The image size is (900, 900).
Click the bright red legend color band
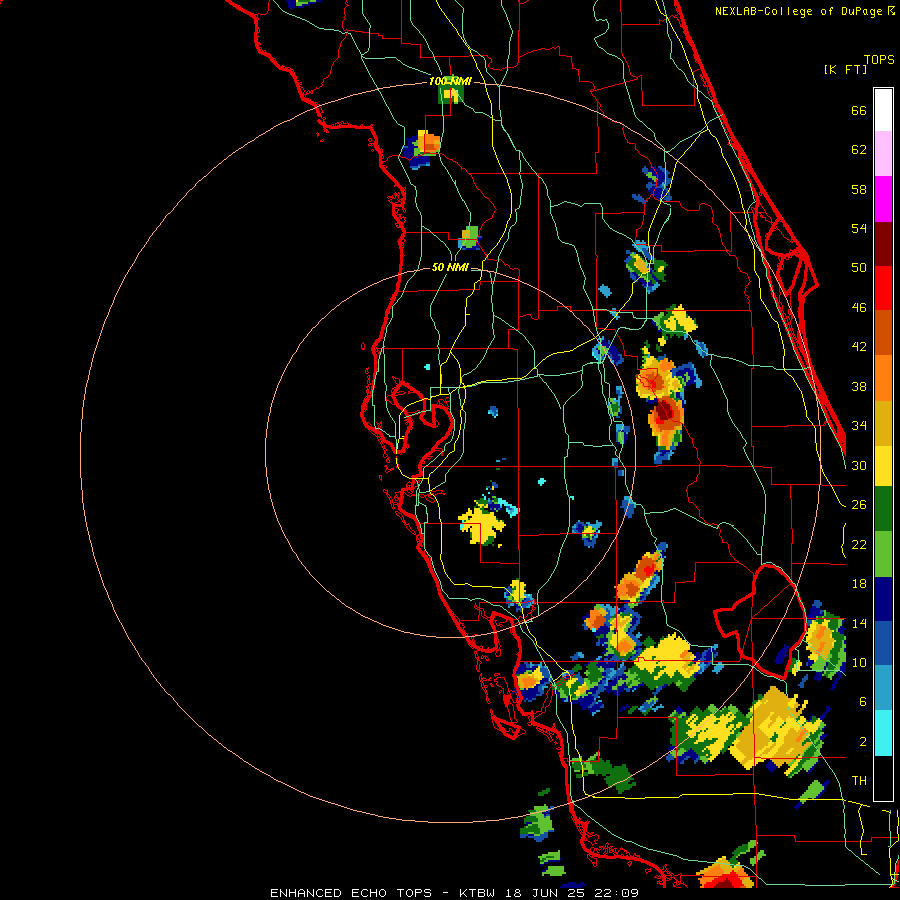coord(883,288)
